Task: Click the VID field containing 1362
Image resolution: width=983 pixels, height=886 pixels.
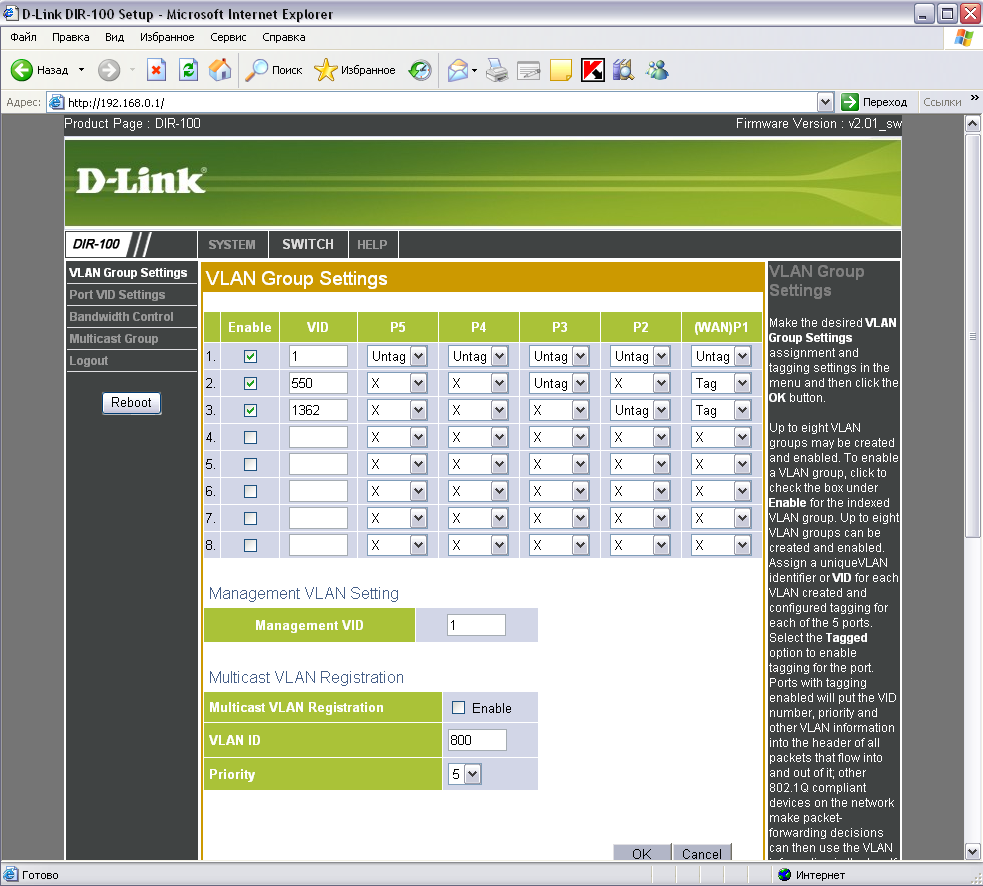Action: click(x=318, y=411)
